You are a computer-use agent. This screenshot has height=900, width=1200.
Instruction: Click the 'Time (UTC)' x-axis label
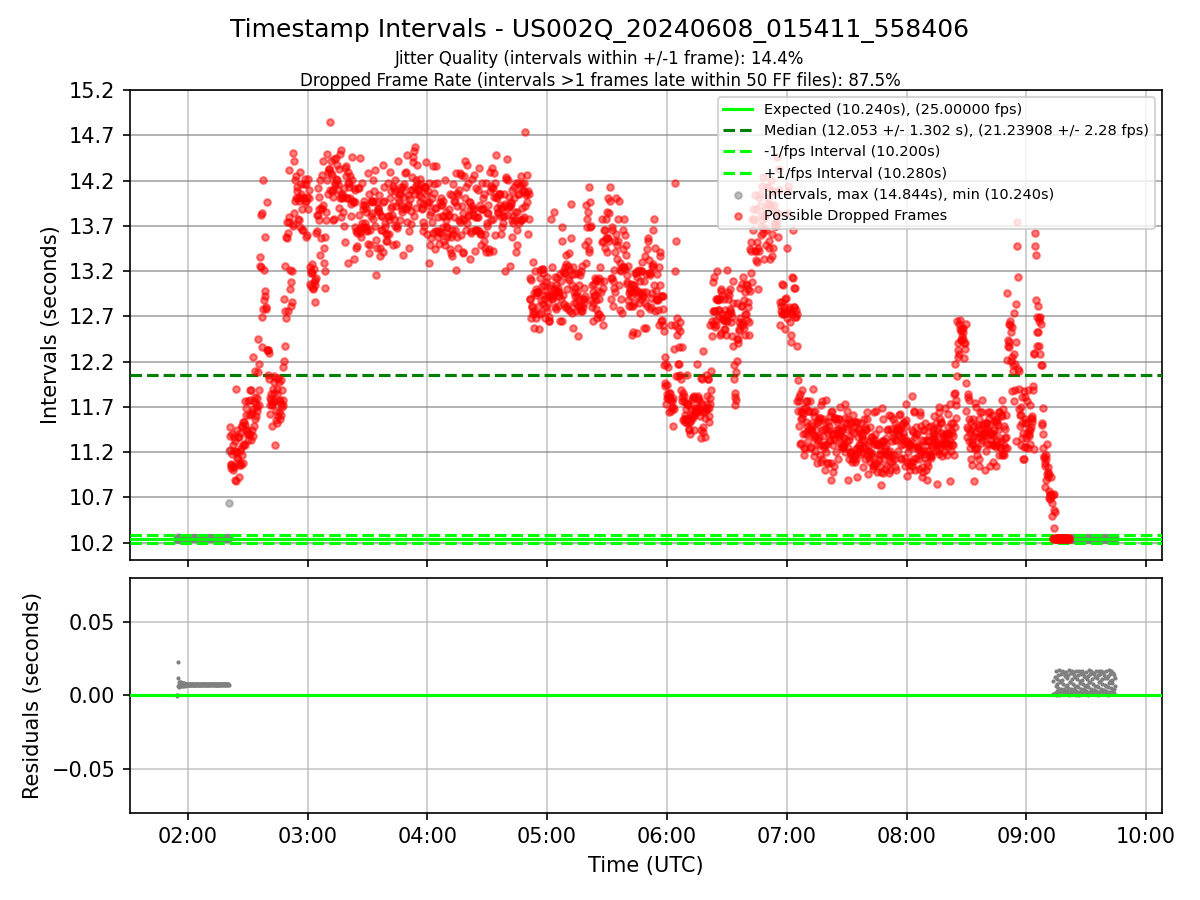645,865
